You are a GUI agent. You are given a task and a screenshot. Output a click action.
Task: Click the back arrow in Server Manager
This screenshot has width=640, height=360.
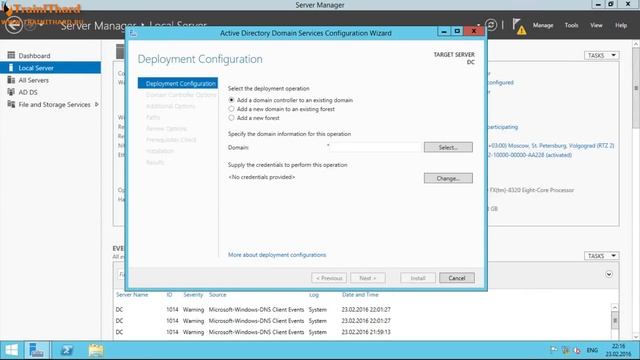pyautogui.click(x=14, y=25)
